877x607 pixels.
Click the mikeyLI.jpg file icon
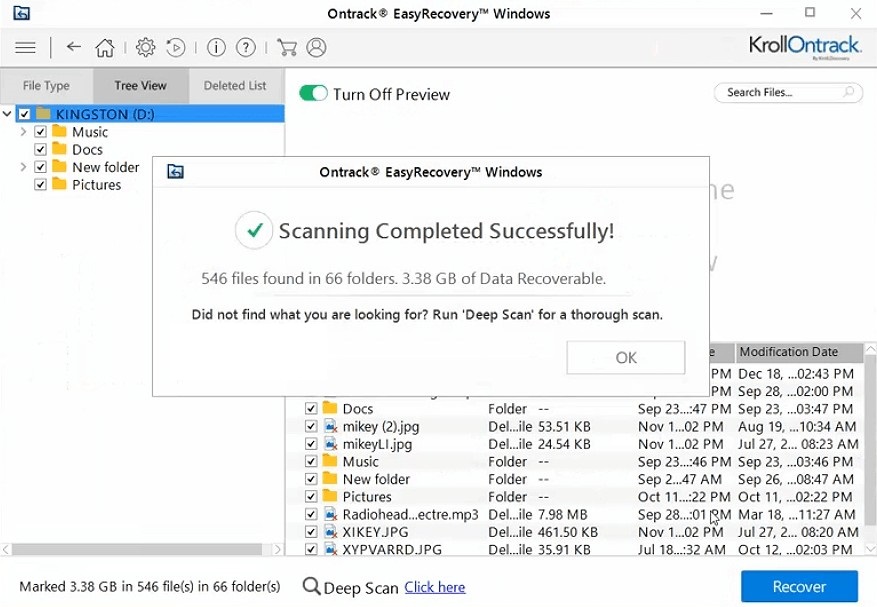331,444
